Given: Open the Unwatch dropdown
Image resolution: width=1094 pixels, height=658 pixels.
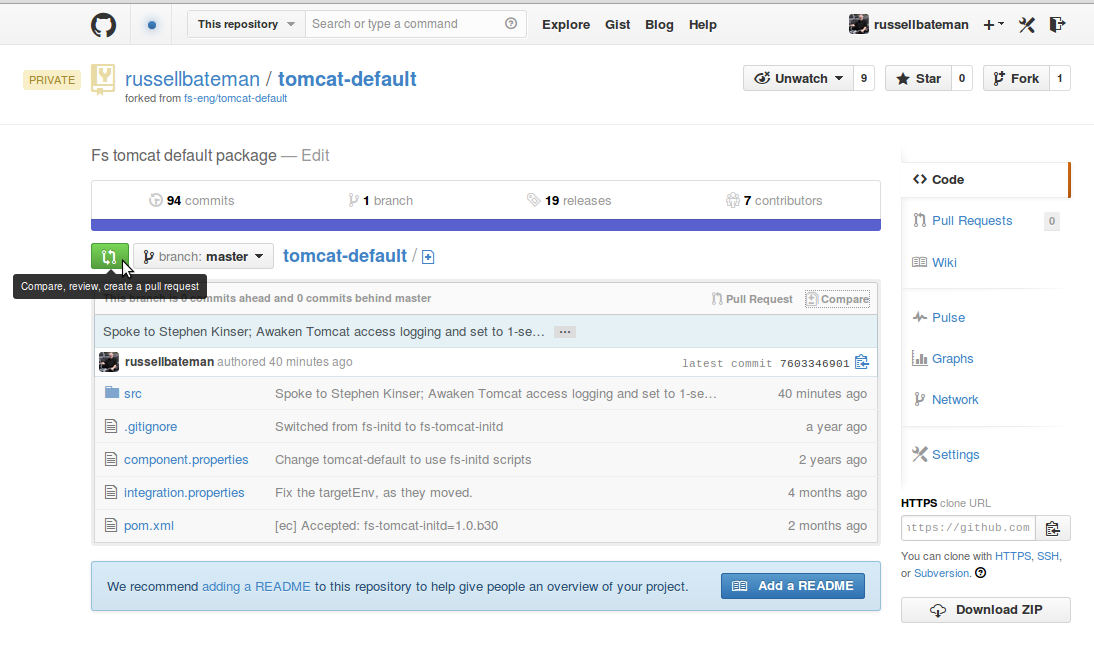Looking at the screenshot, I should point(798,78).
